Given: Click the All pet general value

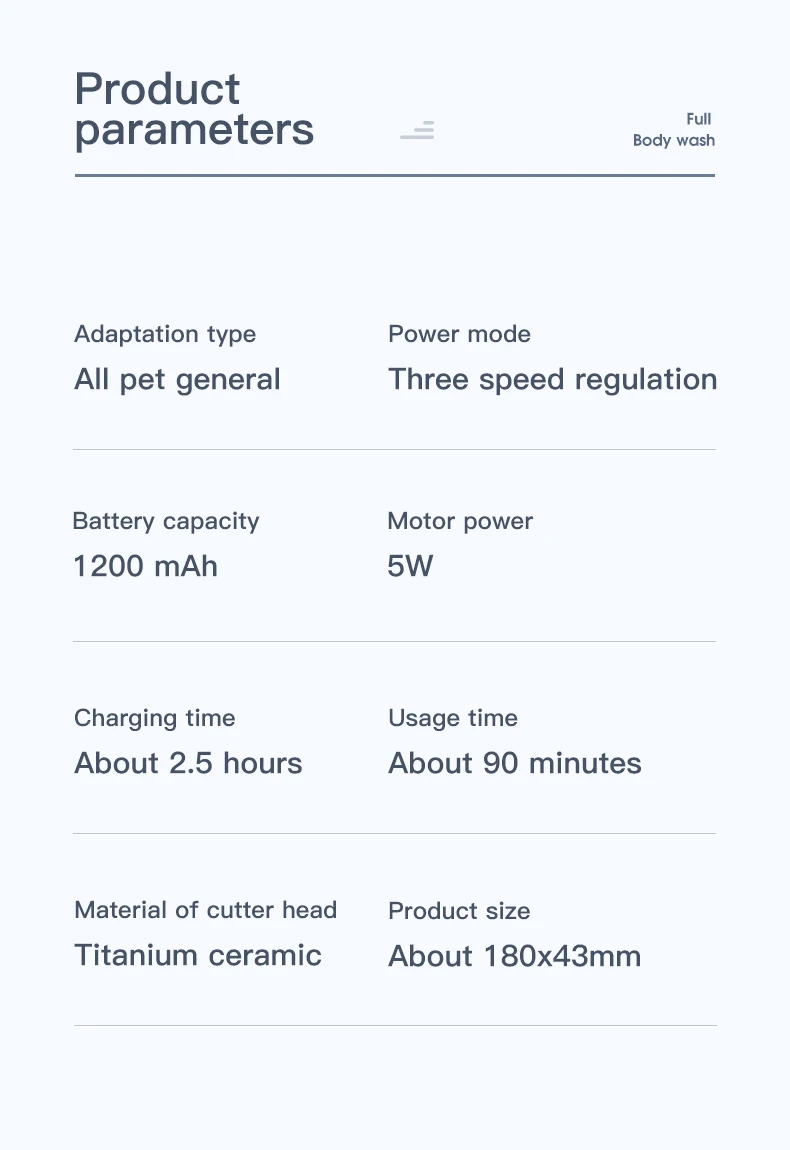Looking at the screenshot, I should (178, 380).
